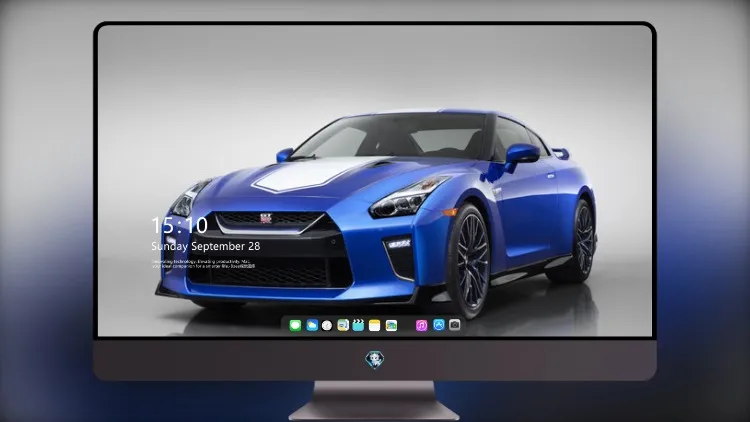The height and width of the screenshot is (422, 750).
Task: Click the date 'Sunday September 28'
Action: point(206,246)
